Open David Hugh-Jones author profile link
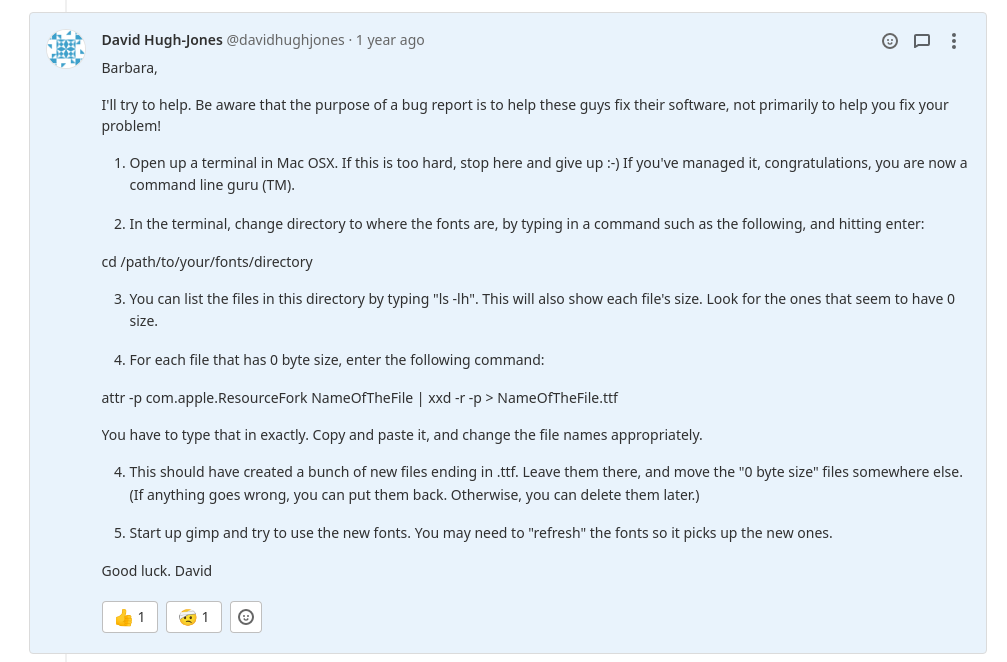 click(x=162, y=40)
